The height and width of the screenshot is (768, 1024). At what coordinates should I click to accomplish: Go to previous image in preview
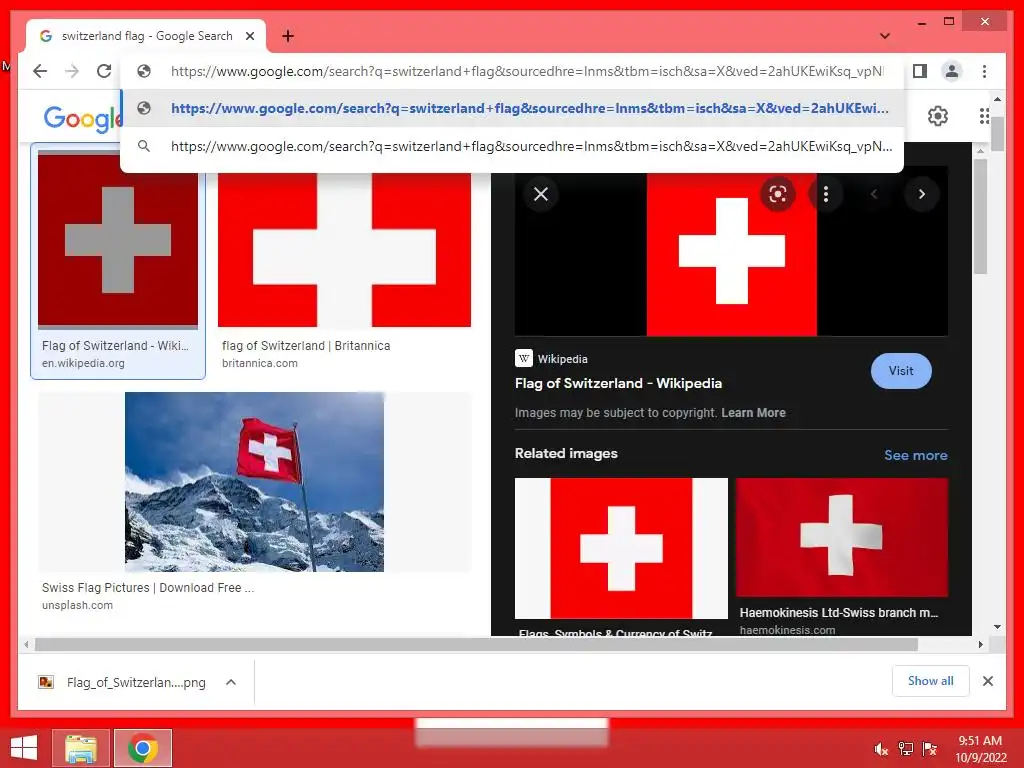point(874,194)
